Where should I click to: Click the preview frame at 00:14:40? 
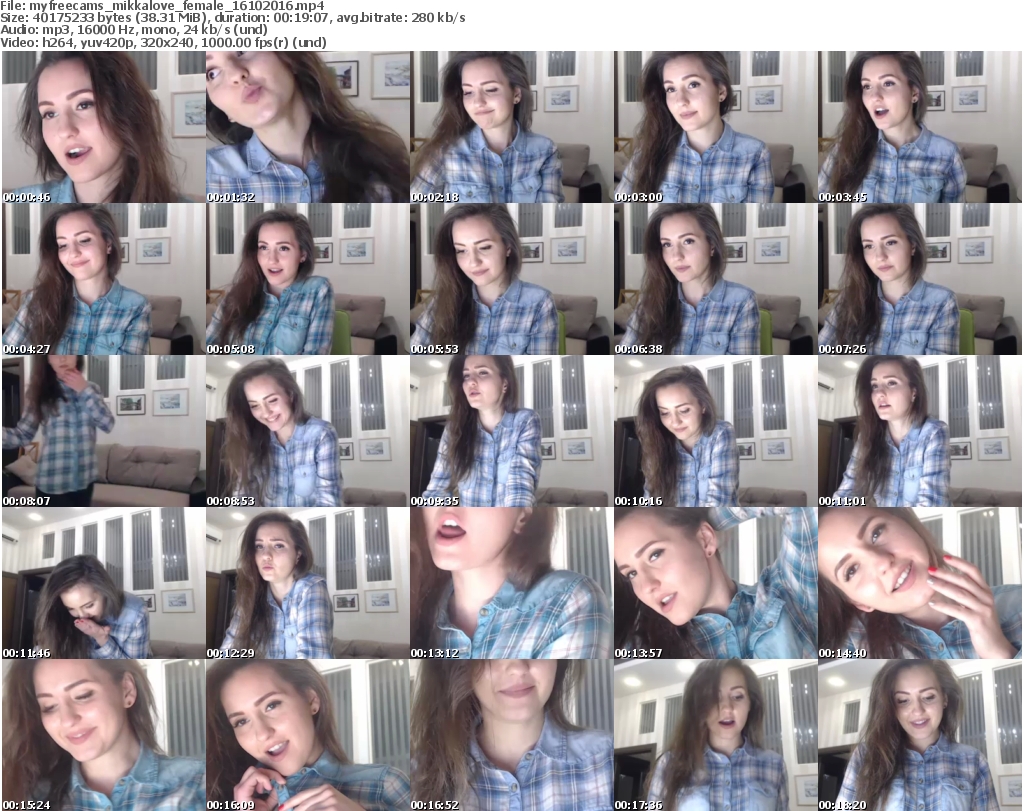point(920,583)
